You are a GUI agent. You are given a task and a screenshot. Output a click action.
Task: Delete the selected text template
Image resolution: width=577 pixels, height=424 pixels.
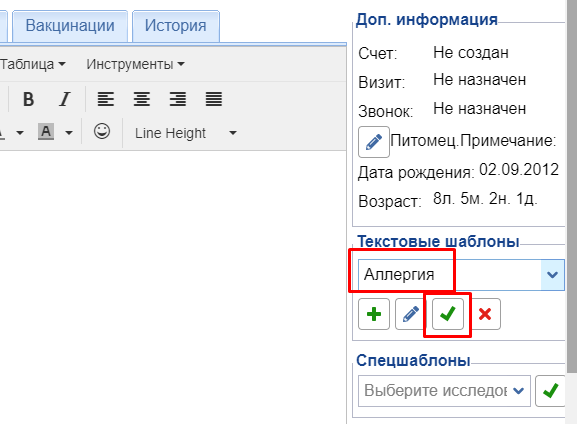pos(485,314)
